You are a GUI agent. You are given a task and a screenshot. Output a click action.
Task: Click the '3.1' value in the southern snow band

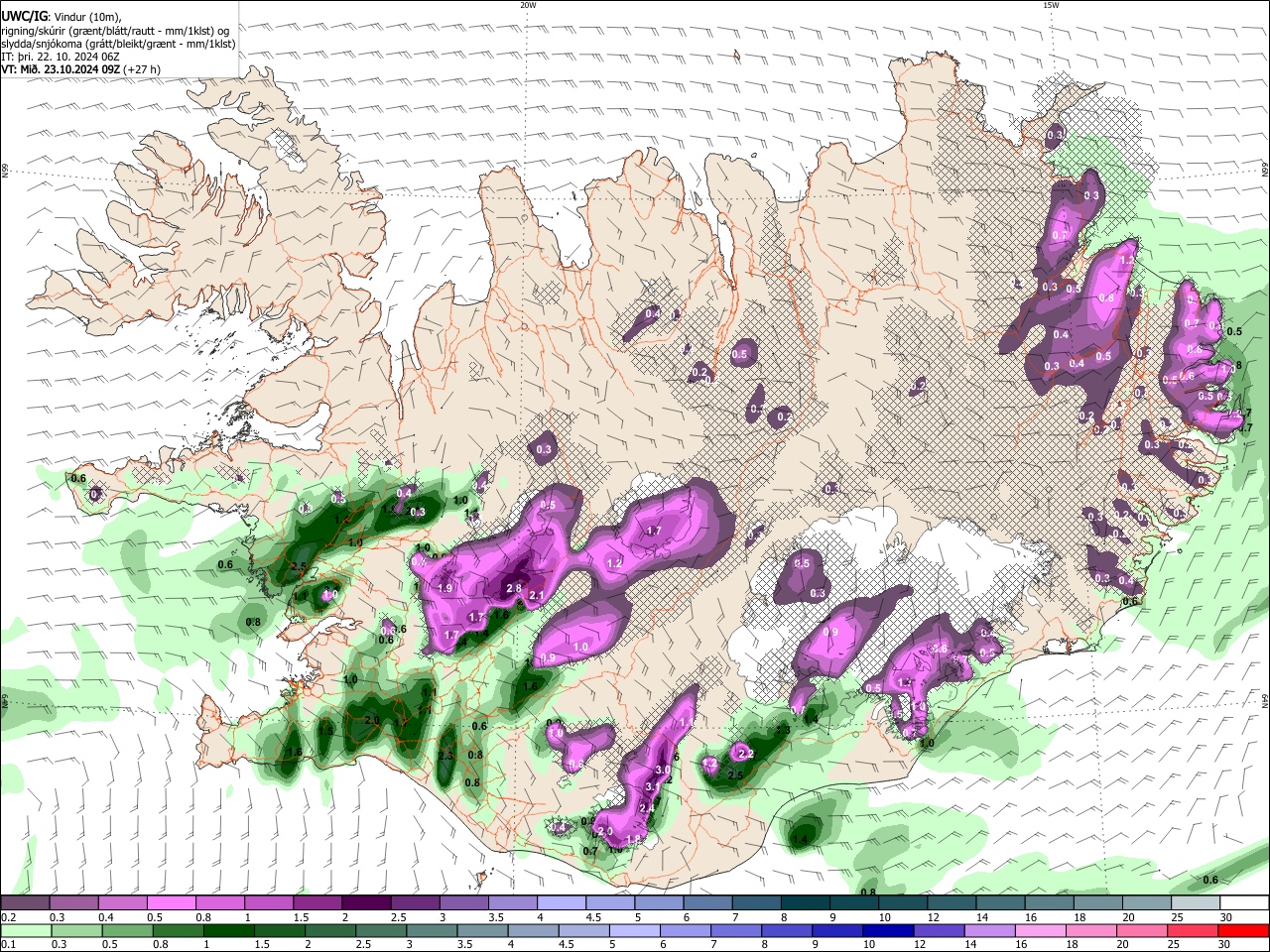(652, 786)
